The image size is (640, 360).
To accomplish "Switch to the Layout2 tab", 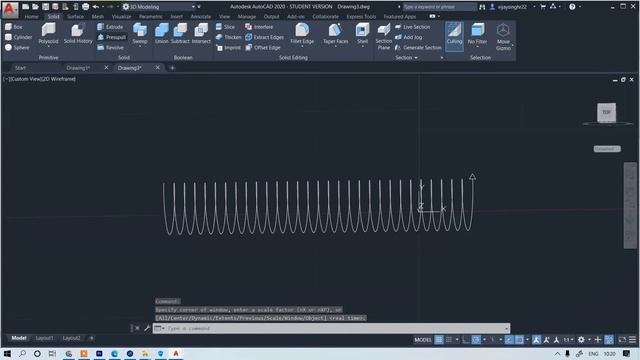I will click(71, 338).
